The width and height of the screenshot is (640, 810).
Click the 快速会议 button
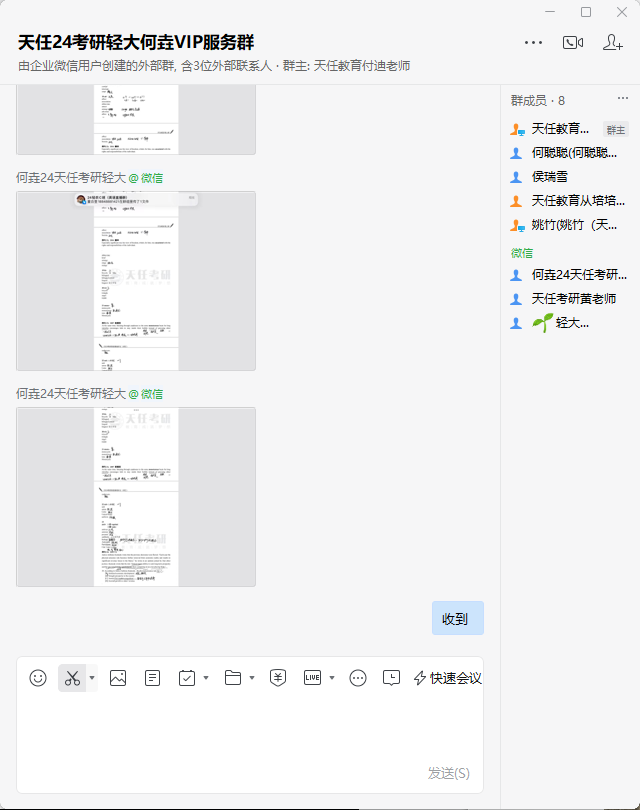(448, 678)
